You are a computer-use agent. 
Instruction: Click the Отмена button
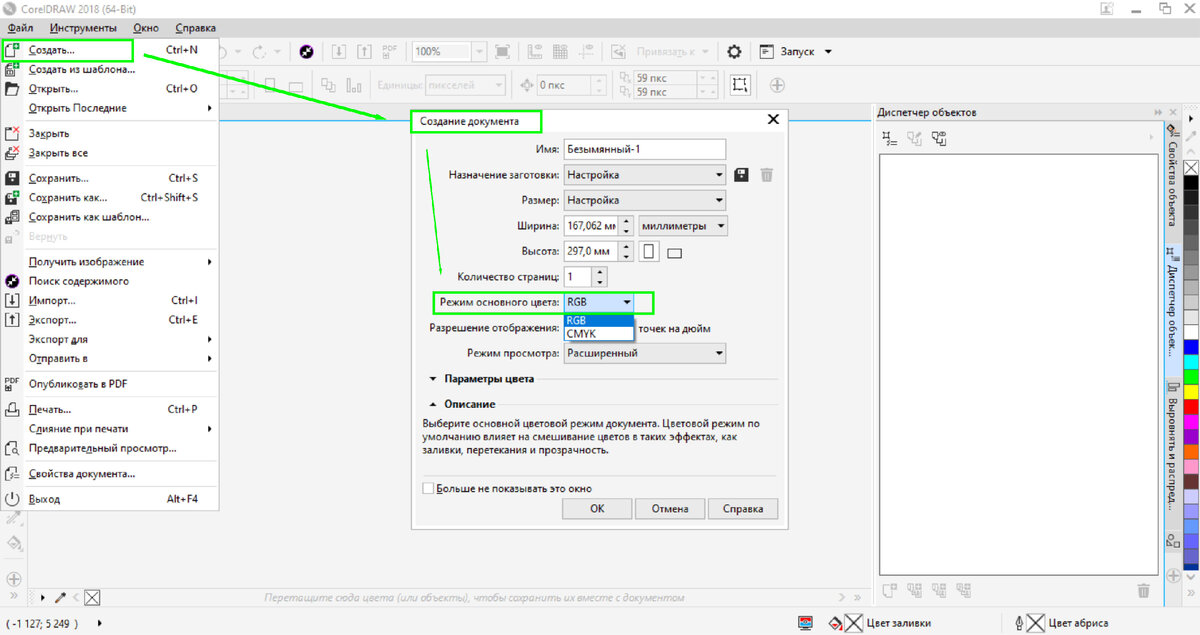670,509
